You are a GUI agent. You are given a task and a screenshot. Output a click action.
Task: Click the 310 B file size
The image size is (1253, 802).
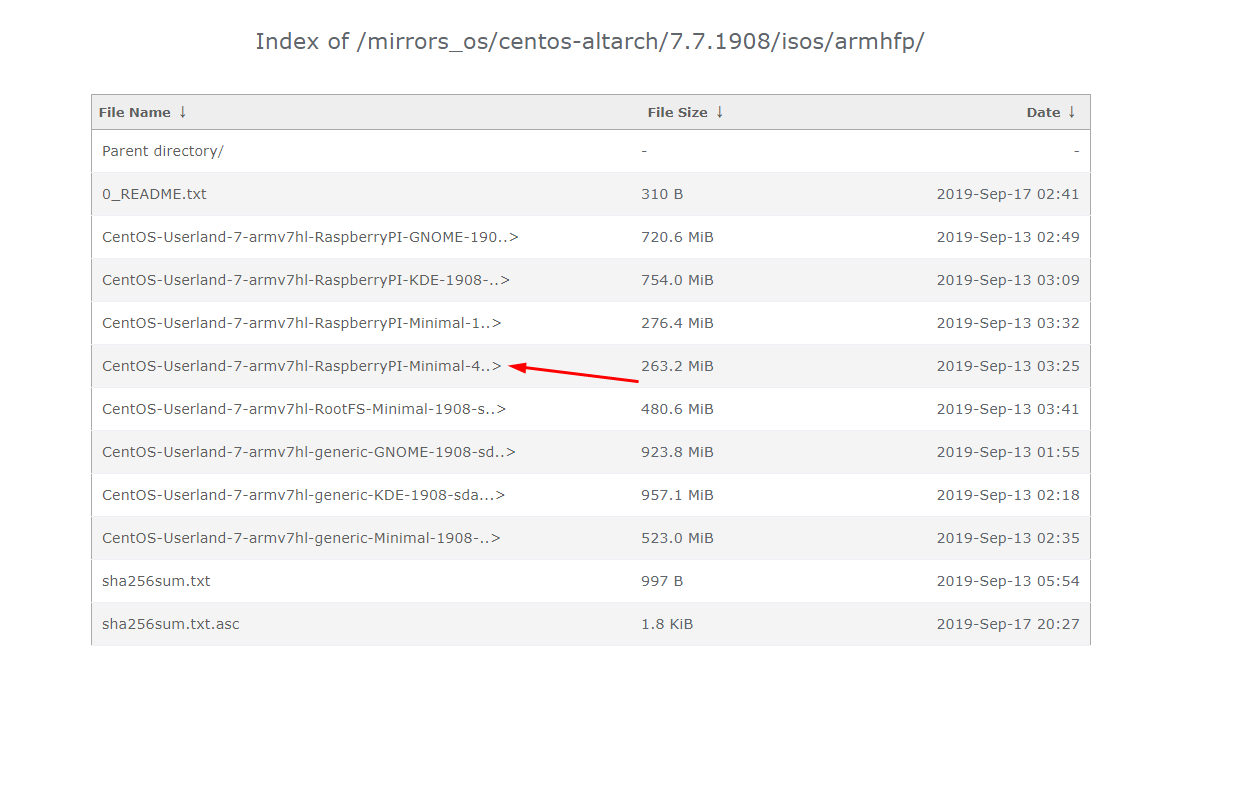click(x=662, y=194)
